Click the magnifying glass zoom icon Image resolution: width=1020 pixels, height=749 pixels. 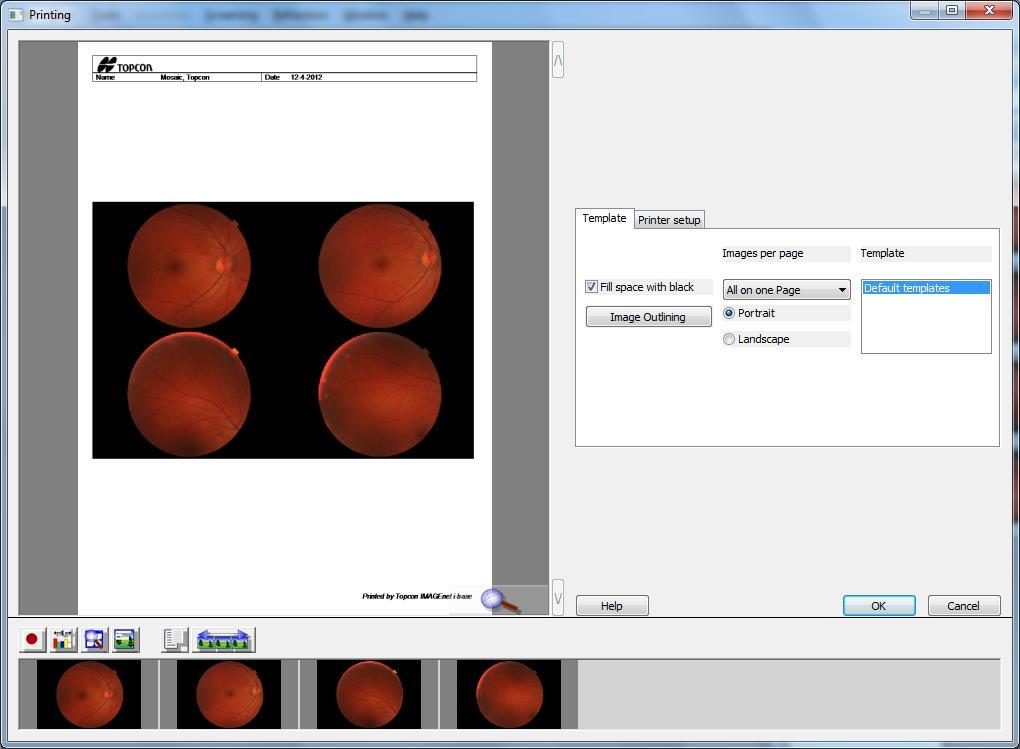(x=501, y=600)
